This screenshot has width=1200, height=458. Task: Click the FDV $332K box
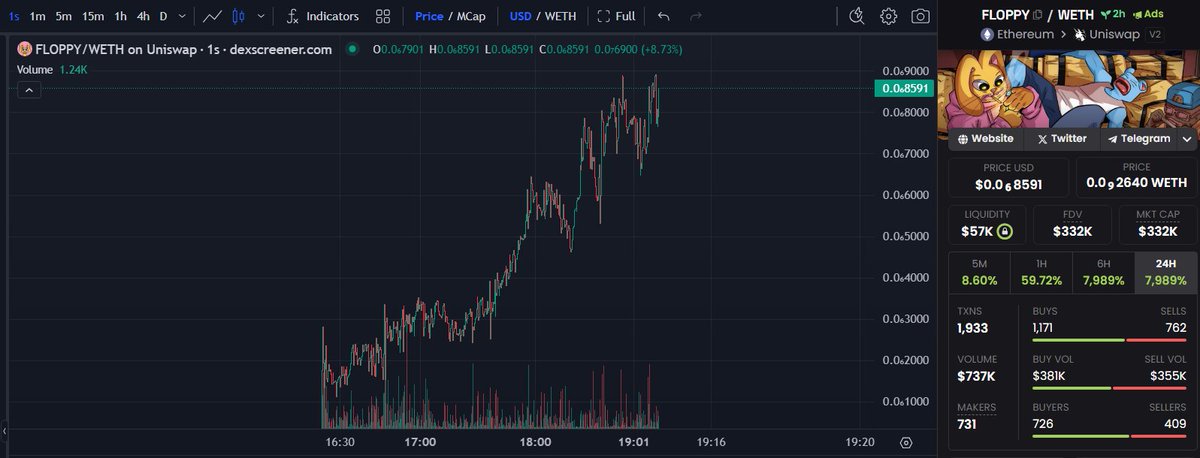tap(1072, 224)
